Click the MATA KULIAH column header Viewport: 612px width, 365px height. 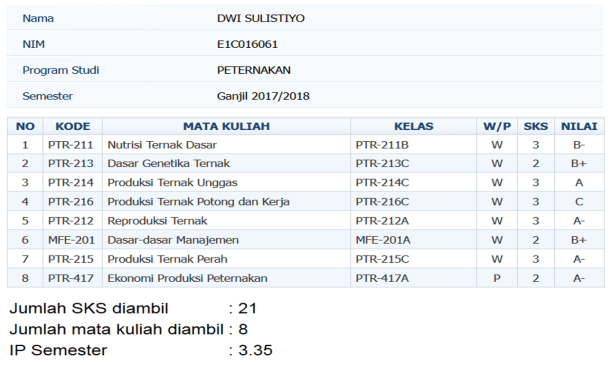tap(226, 126)
